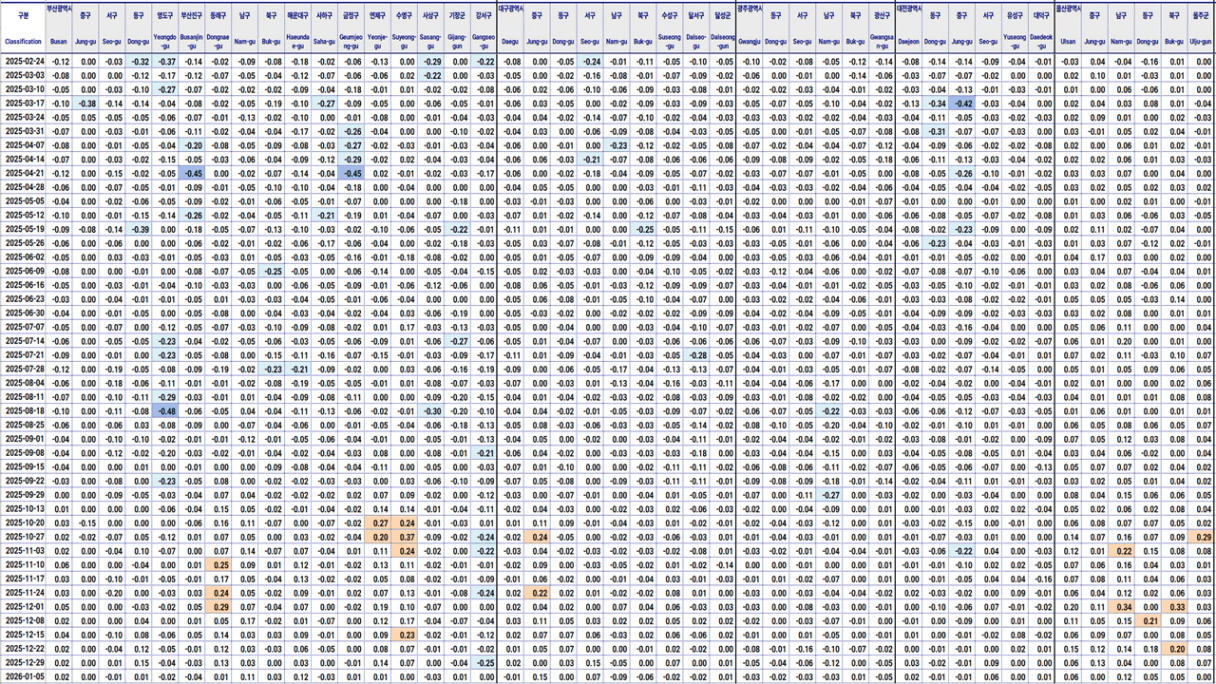Select the "Ulju-gun" column header
The width and height of the screenshot is (1216, 684).
pos(1201,42)
